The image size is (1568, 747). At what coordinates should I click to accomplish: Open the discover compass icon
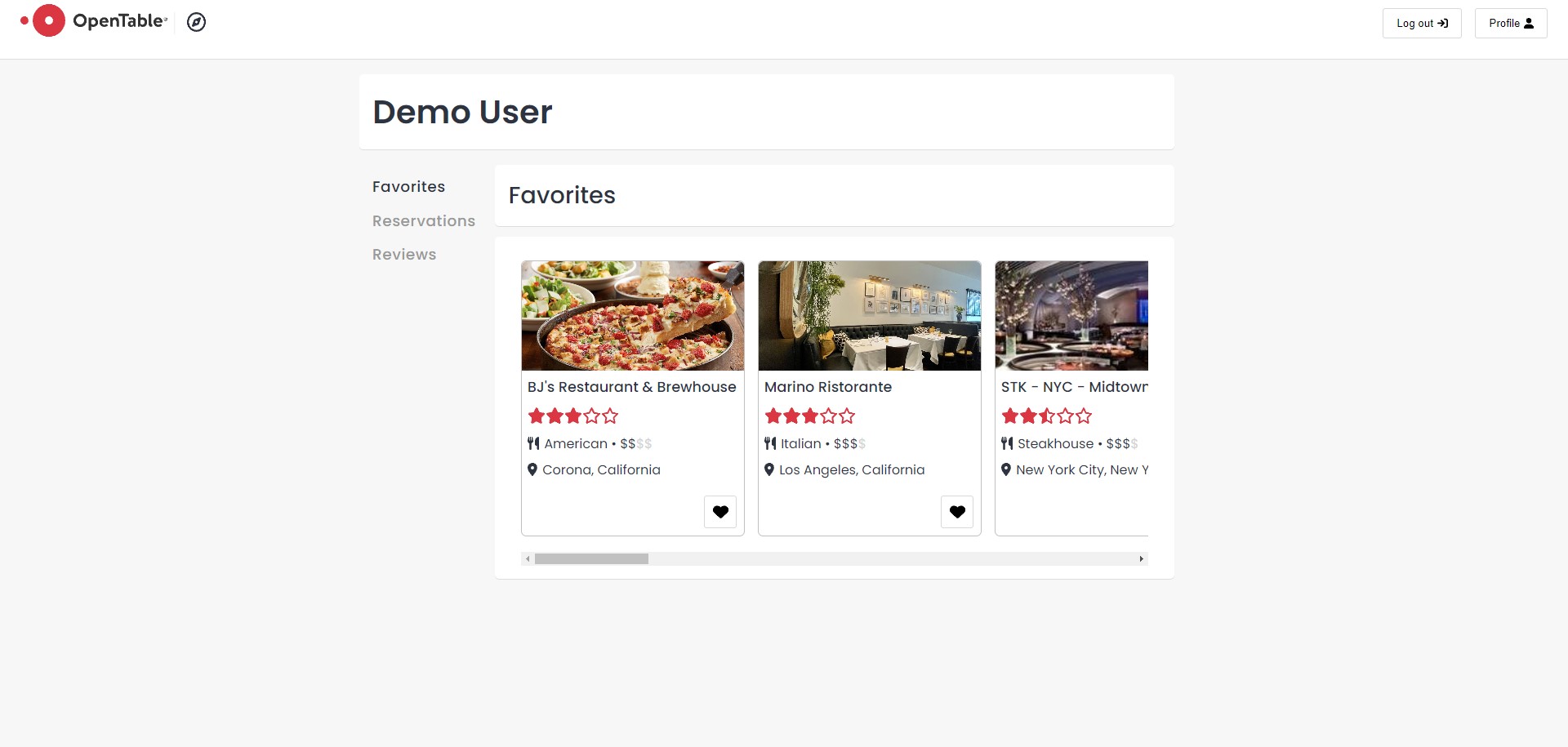(196, 22)
